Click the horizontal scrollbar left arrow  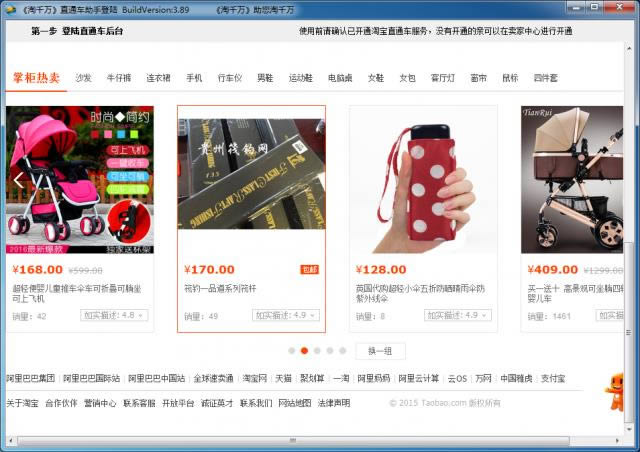pyautogui.click(x=11, y=440)
